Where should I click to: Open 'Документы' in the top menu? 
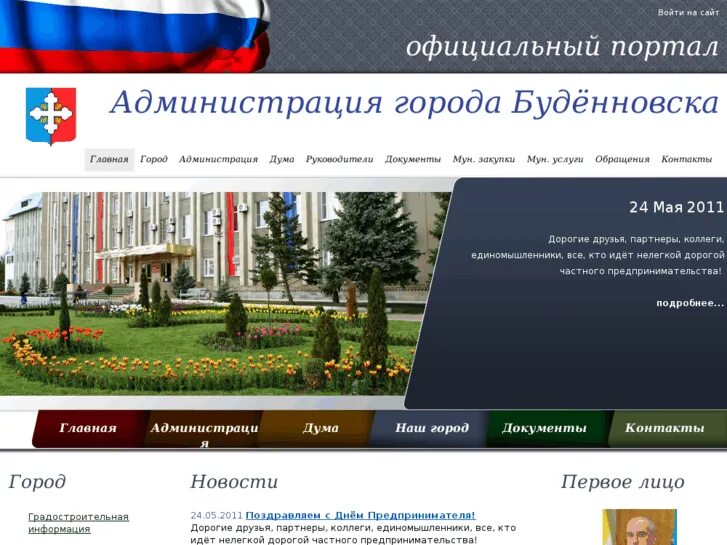[413, 159]
